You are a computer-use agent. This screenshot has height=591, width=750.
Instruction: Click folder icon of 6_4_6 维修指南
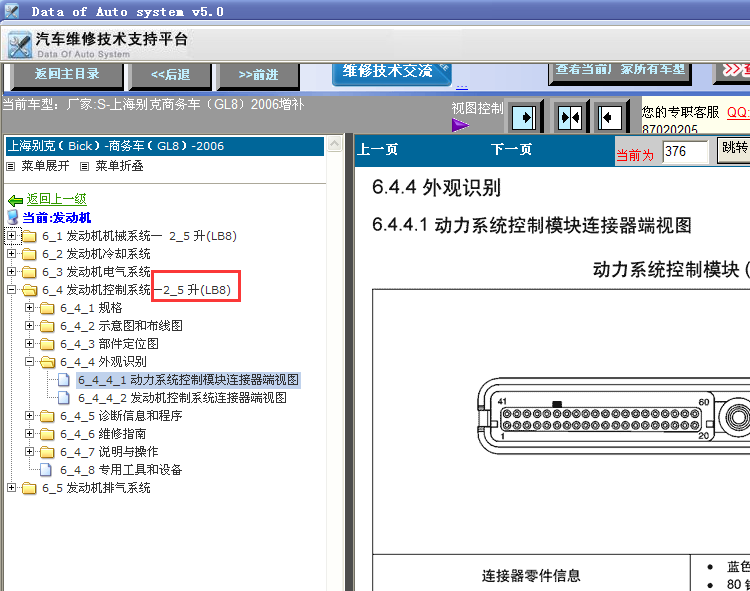[47, 434]
